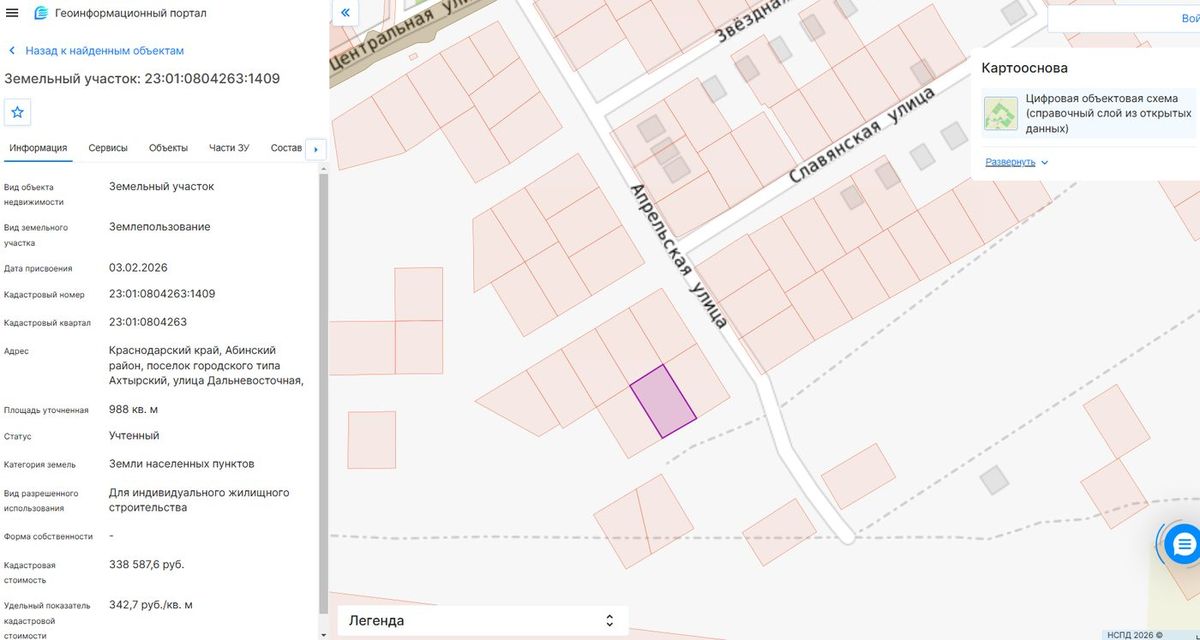Add parcel to favorites with star icon
Viewport: 1200px width, 640px height.
click(17, 112)
